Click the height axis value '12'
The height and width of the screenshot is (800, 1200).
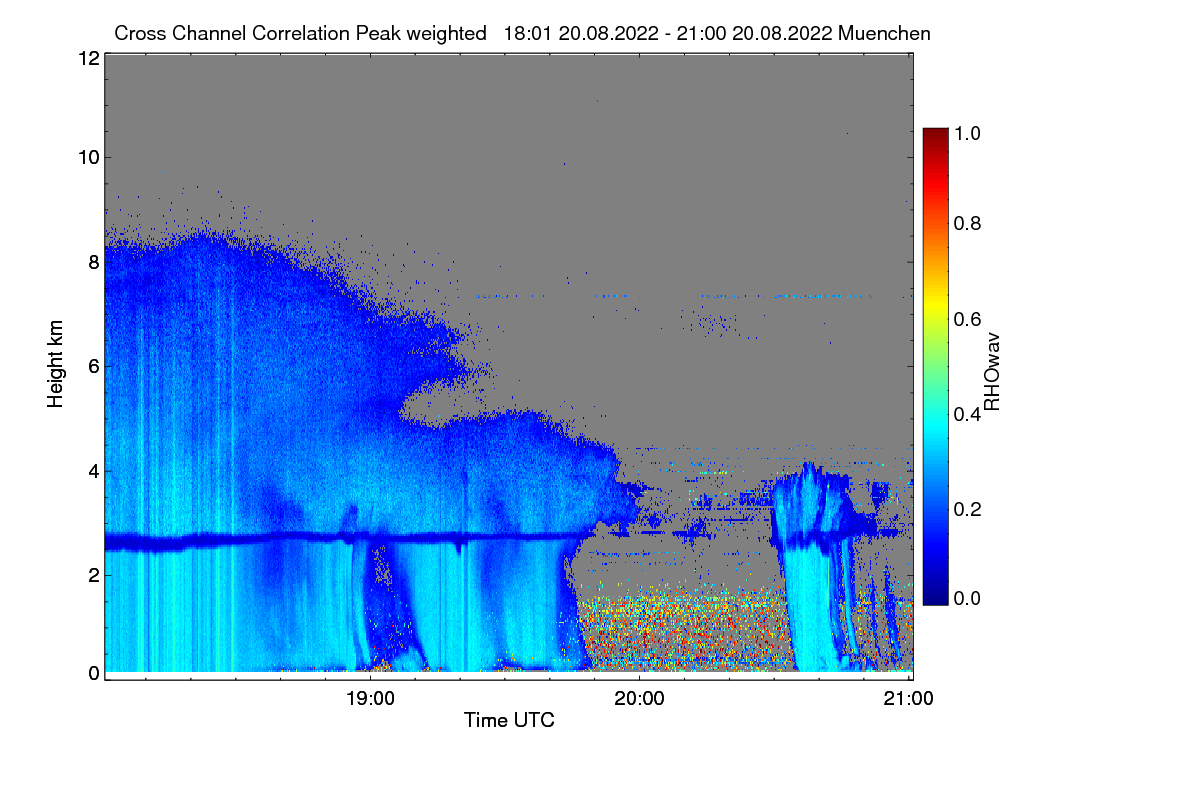(x=88, y=58)
